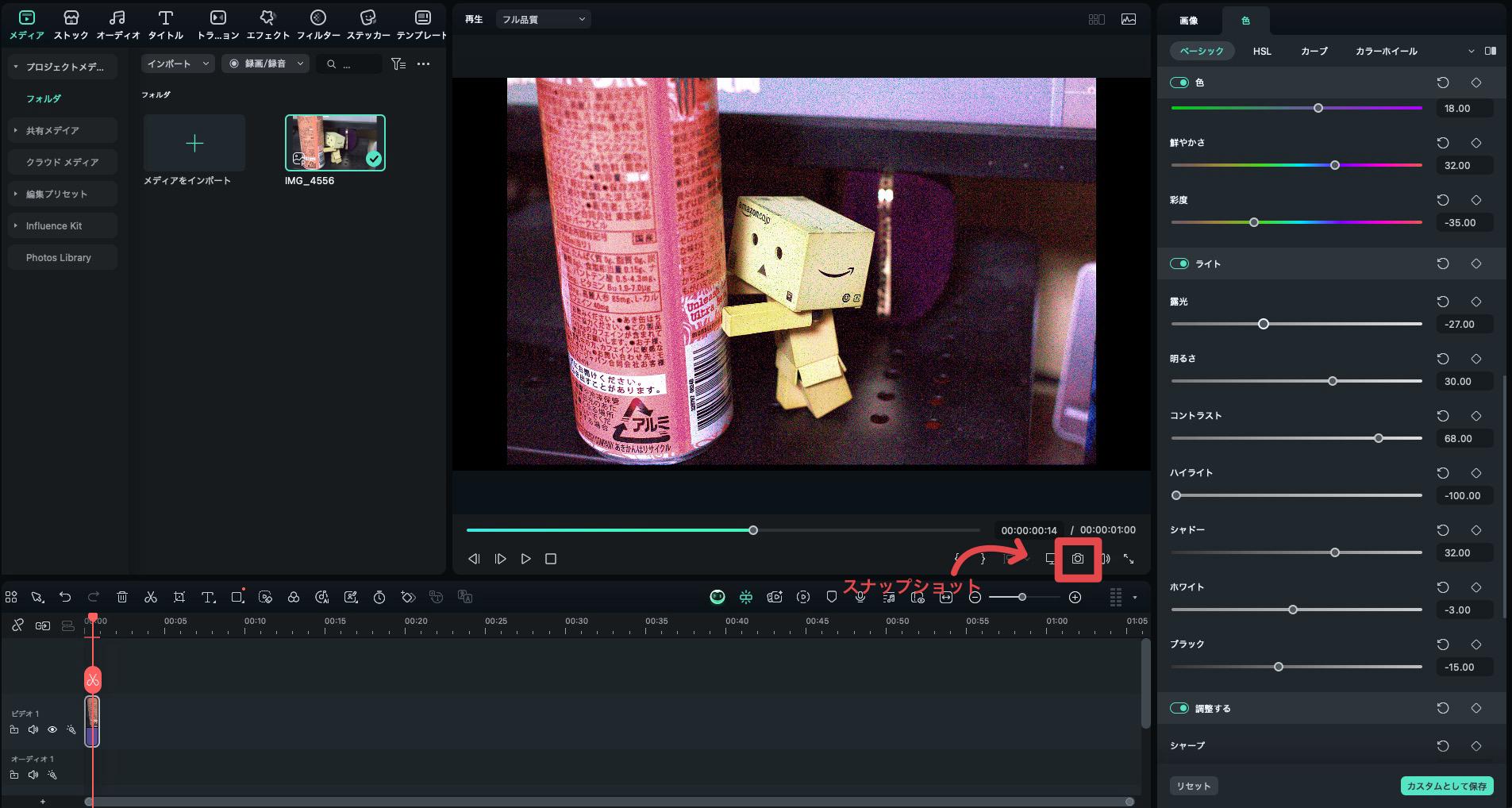
Task: Click the リセット button
Action: point(1194,786)
